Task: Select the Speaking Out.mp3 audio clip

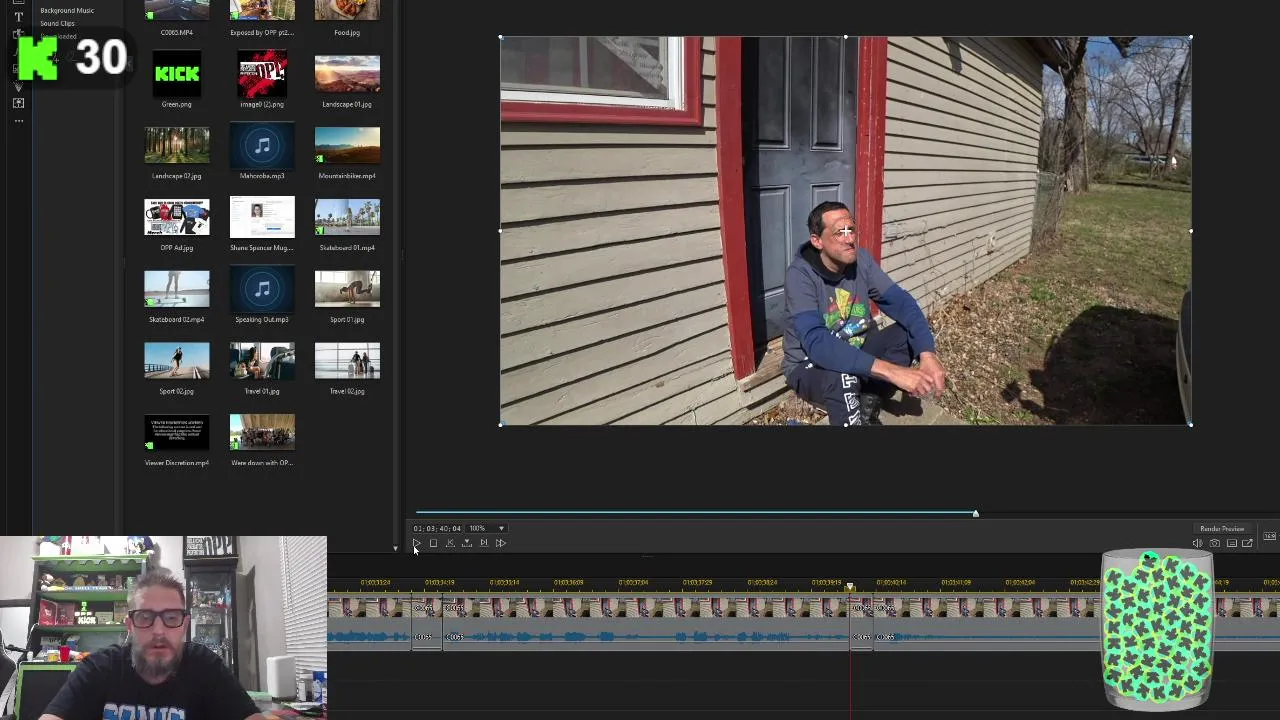Action: pos(262,289)
